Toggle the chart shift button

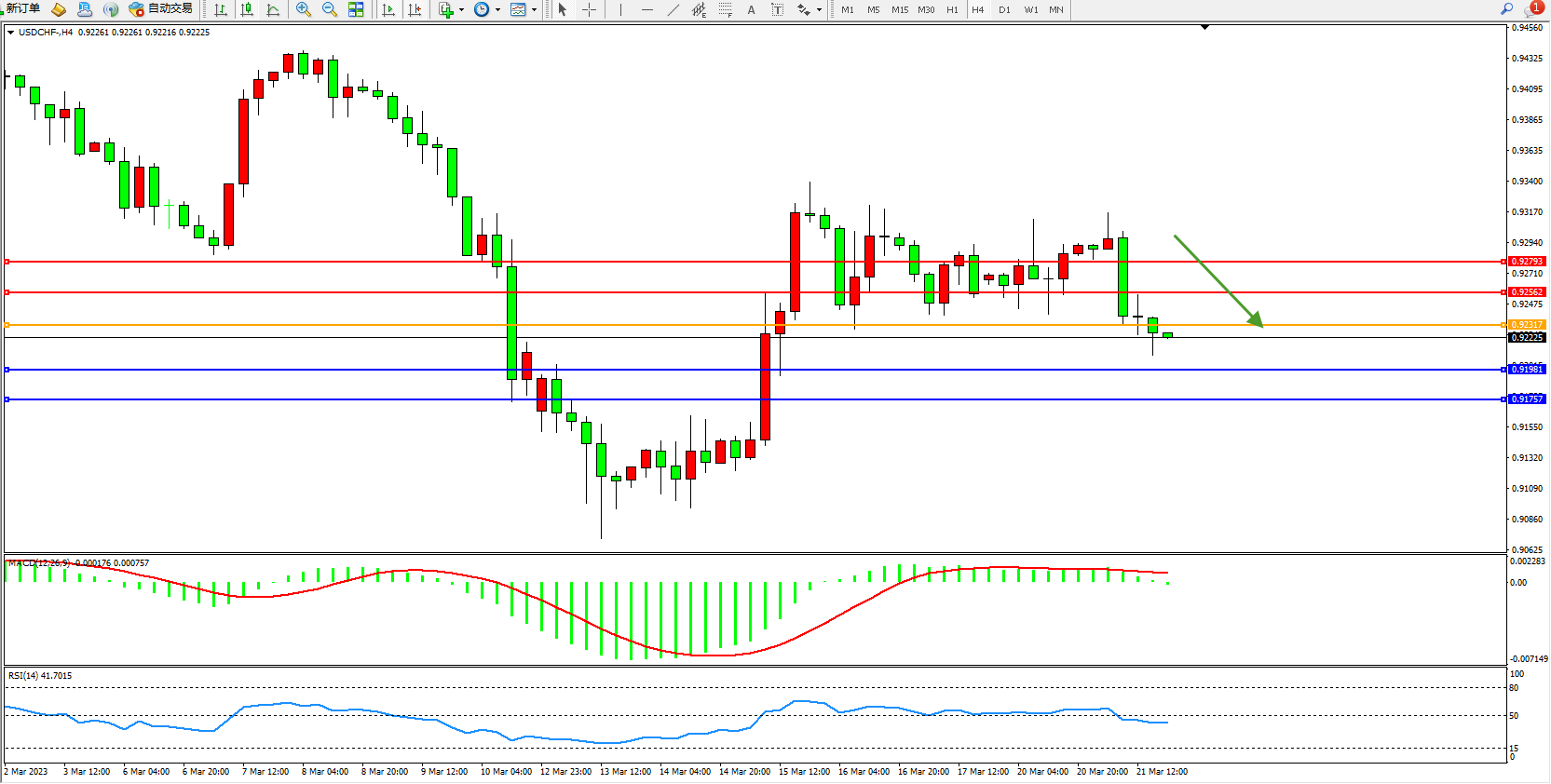pos(415,9)
